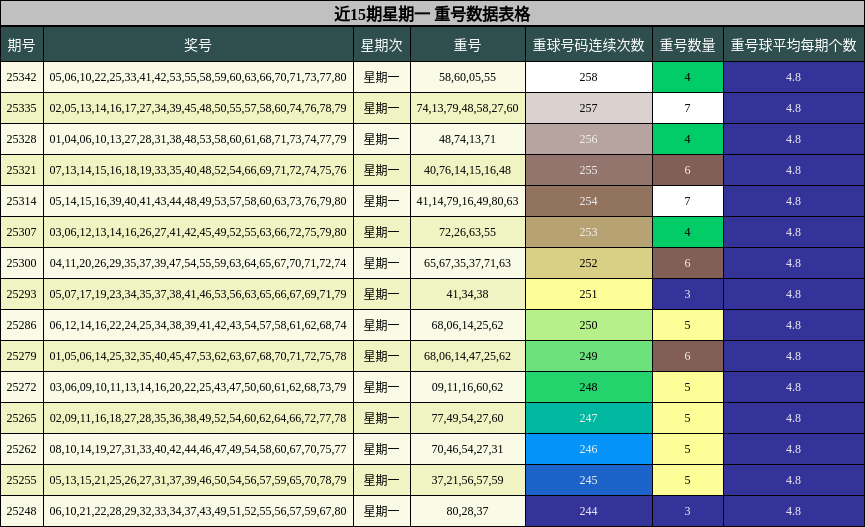Screen dimensions: 865x527
Task: Click repeat numbers cell 74,13,79,48,58,27,60
Action: [468, 108]
